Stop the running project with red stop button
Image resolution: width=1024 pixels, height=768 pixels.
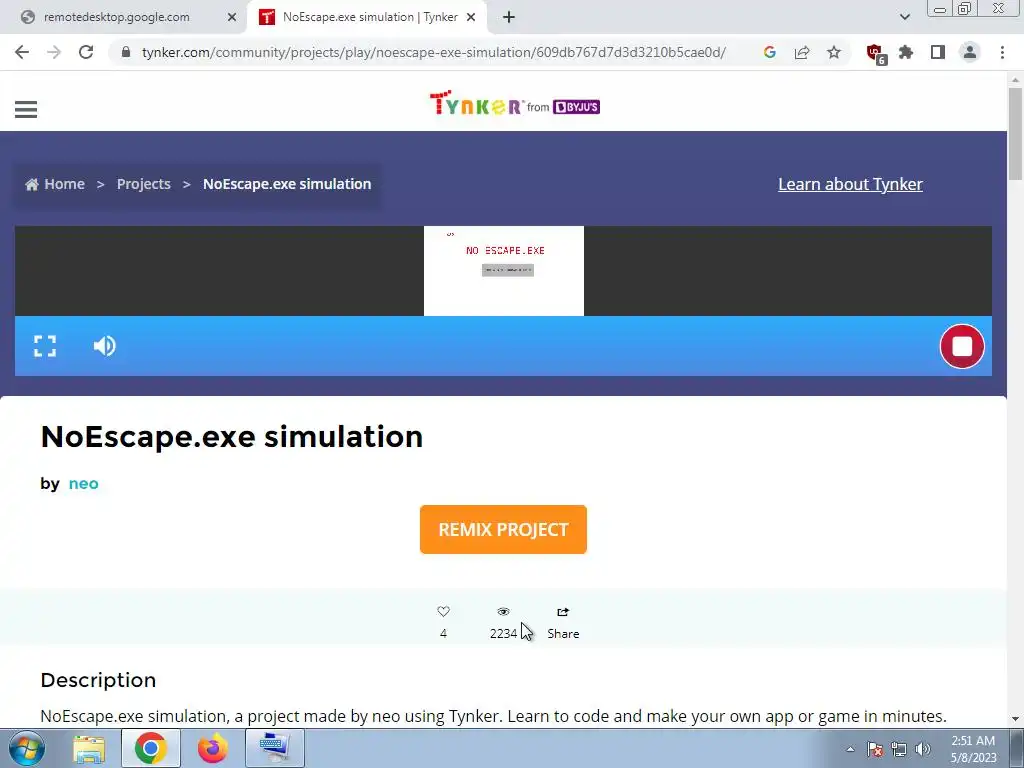(x=961, y=346)
